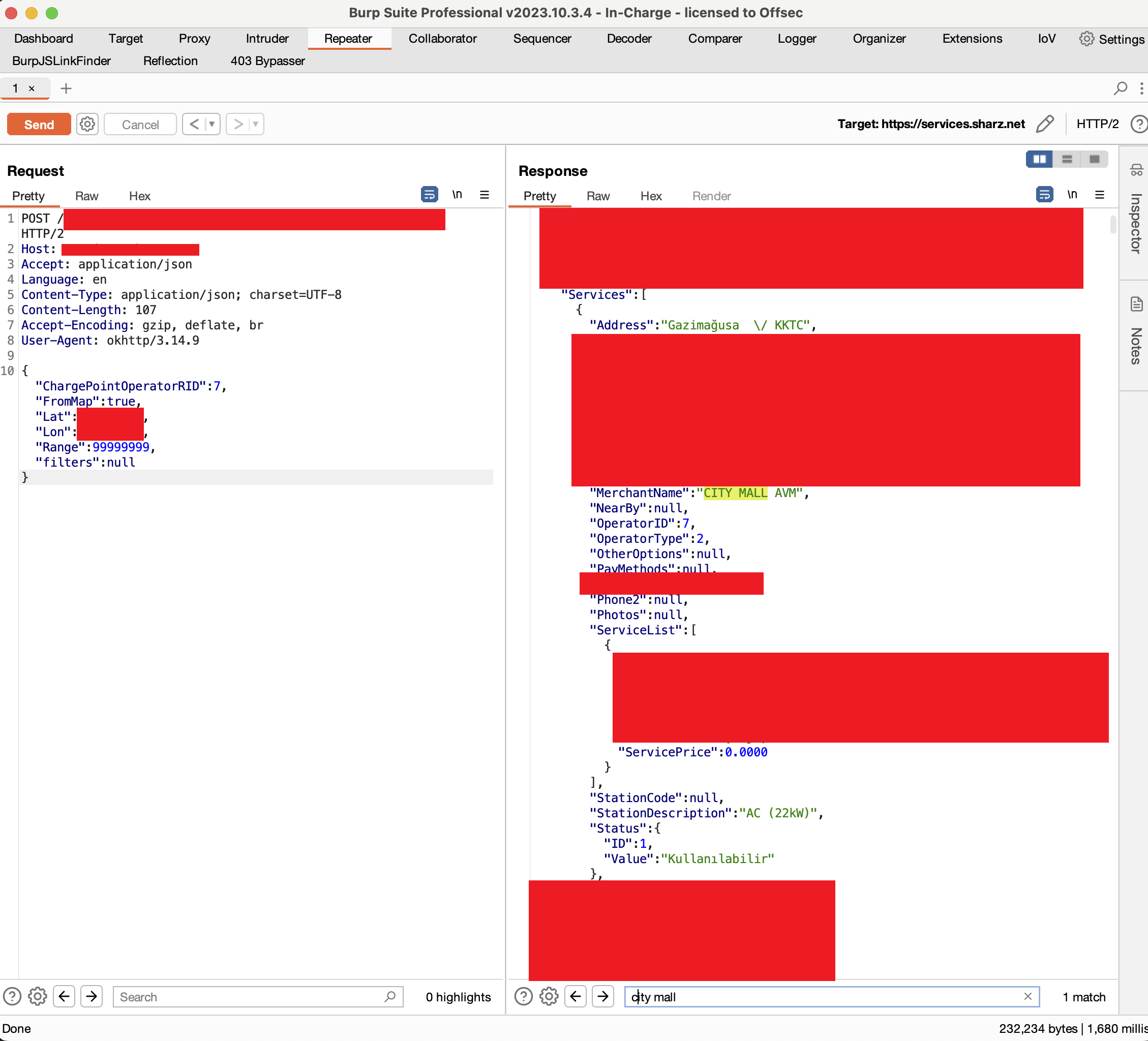Select request Pretty view

28,196
